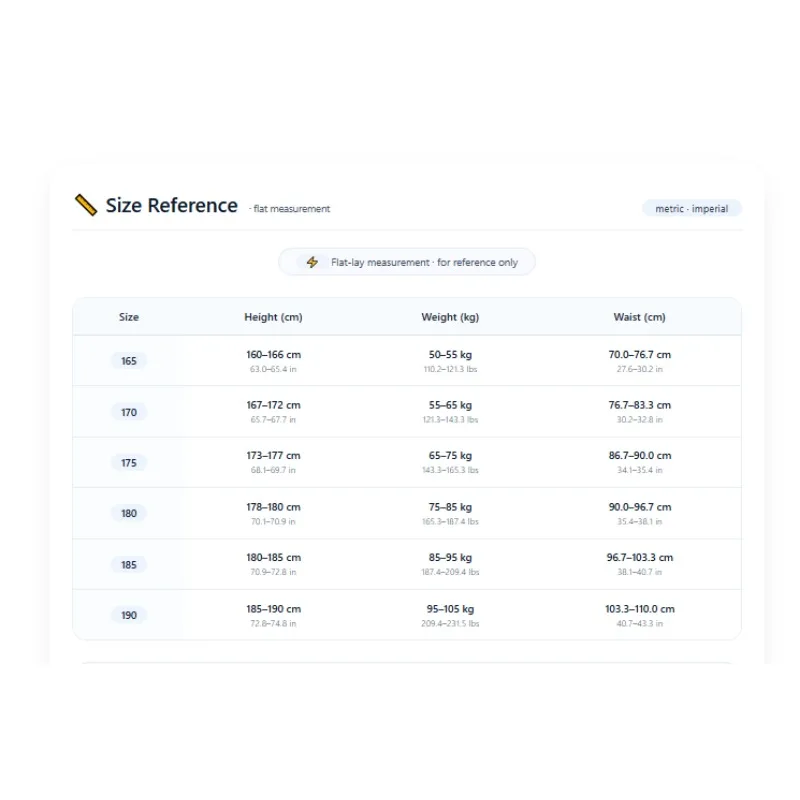800x800 pixels.
Task: Click the Waist (cm) column header
Action: (x=639, y=317)
